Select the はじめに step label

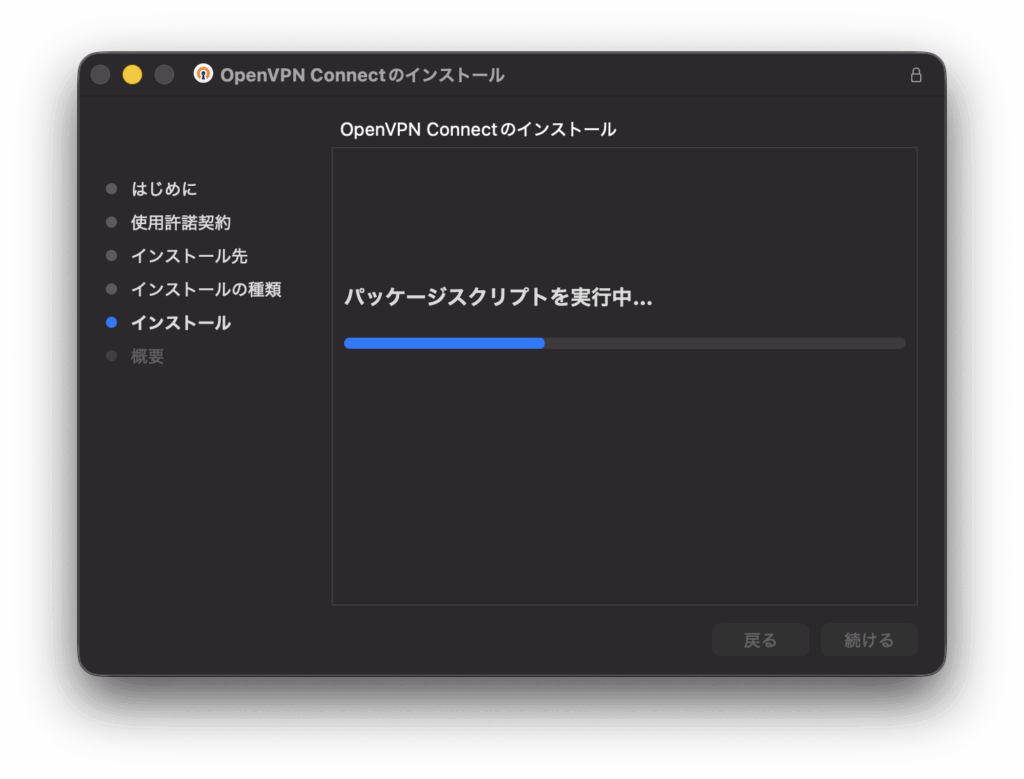tap(164, 189)
